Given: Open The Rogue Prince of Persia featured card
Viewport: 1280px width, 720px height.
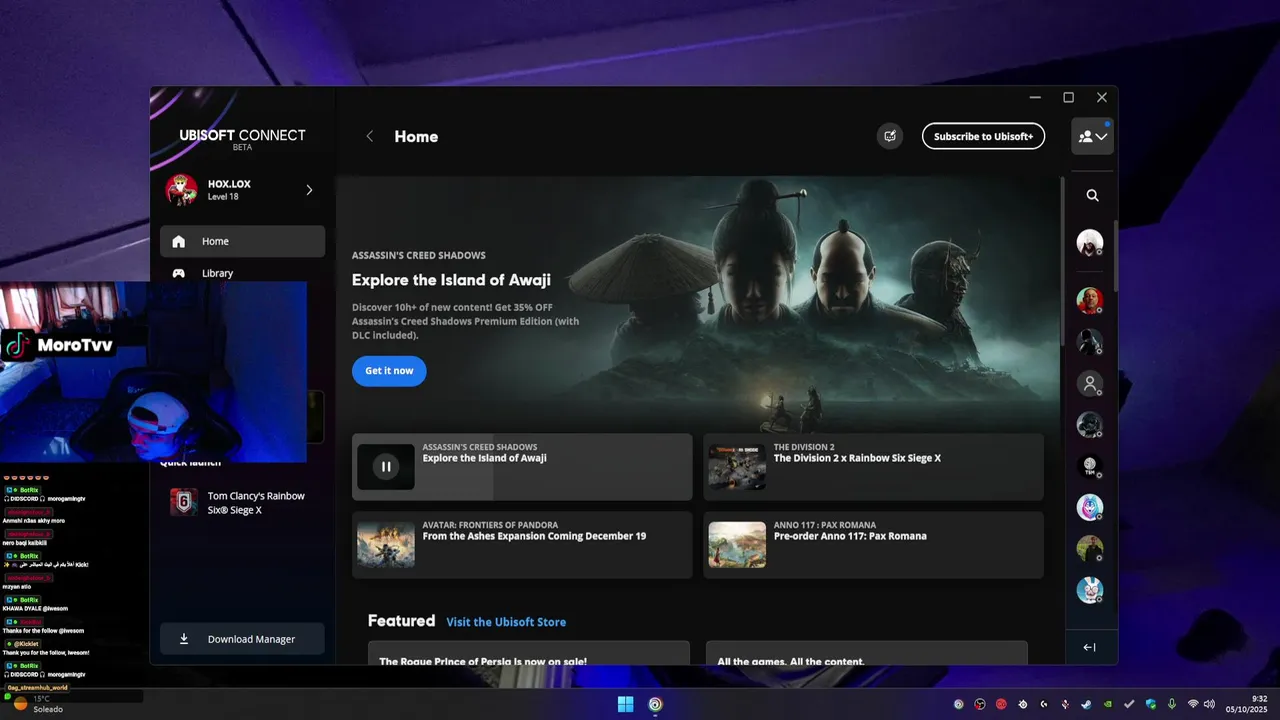Looking at the screenshot, I should (x=529, y=653).
